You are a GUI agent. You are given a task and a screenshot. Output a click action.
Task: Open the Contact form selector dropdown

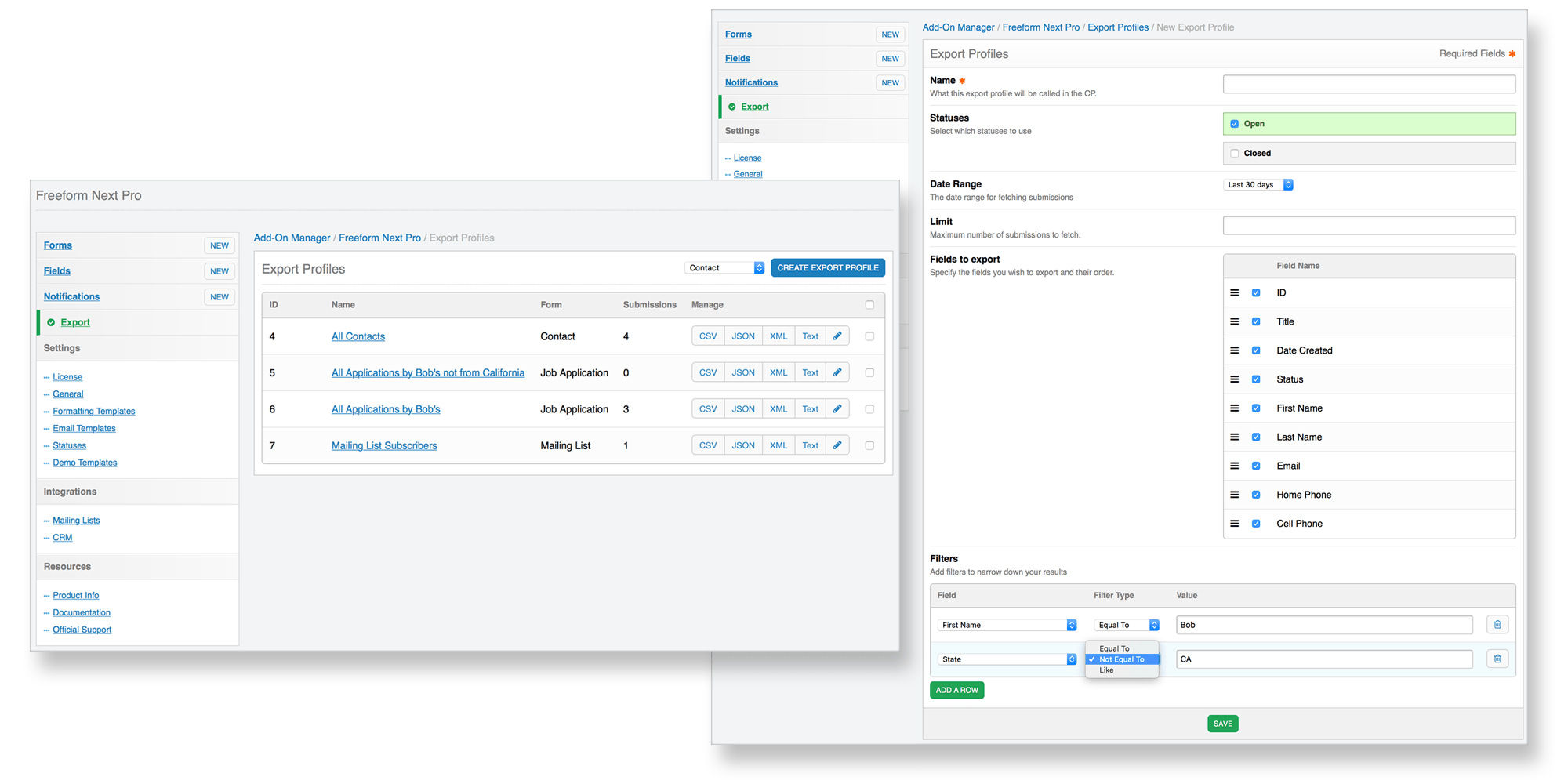pyautogui.click(x=724, y=268)
